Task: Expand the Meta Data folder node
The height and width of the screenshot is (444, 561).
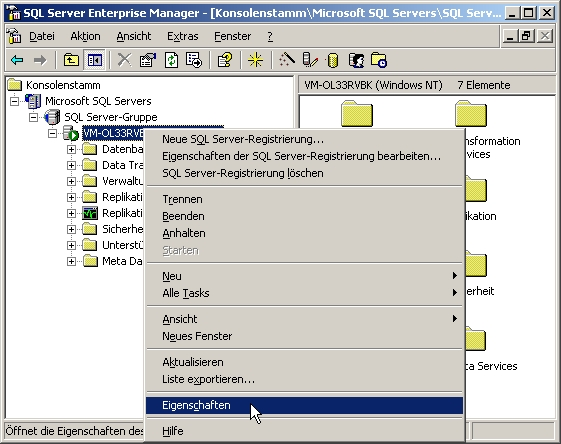Action: coord(71,262)
